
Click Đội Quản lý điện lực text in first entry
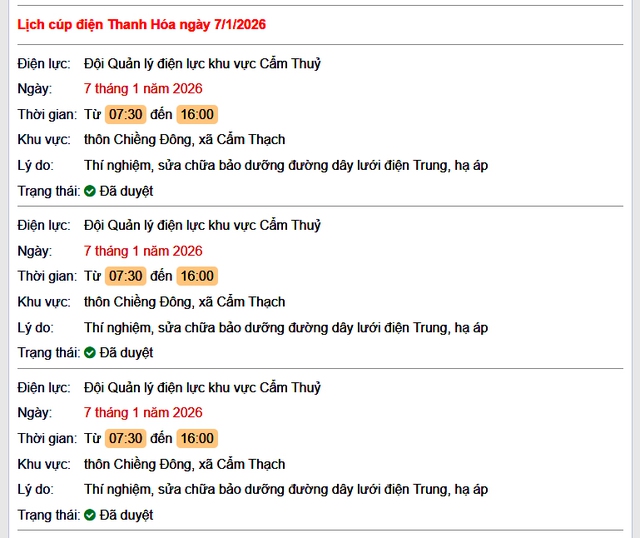coord(202,64)
